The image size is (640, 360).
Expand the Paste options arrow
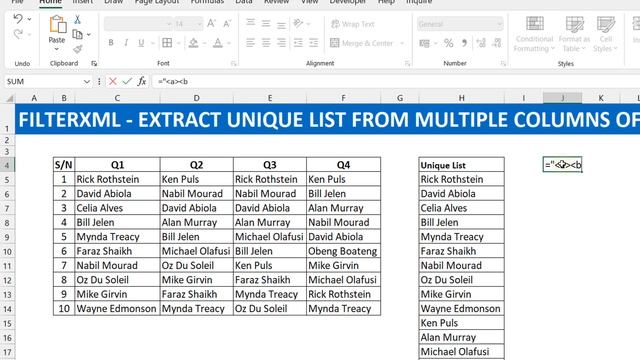[57, 49]
